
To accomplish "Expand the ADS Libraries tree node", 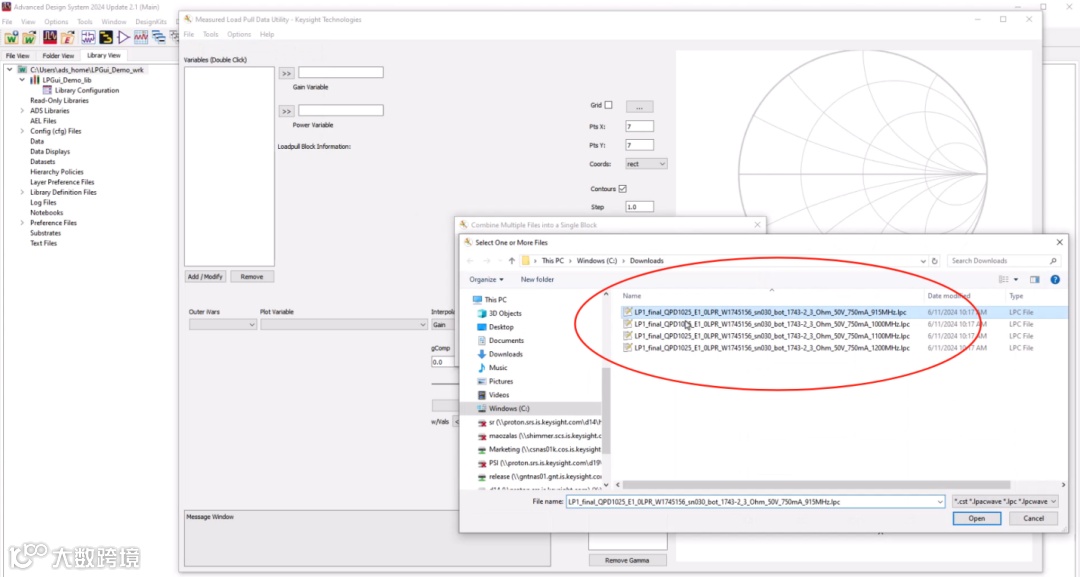I will (x=22, y=111).
